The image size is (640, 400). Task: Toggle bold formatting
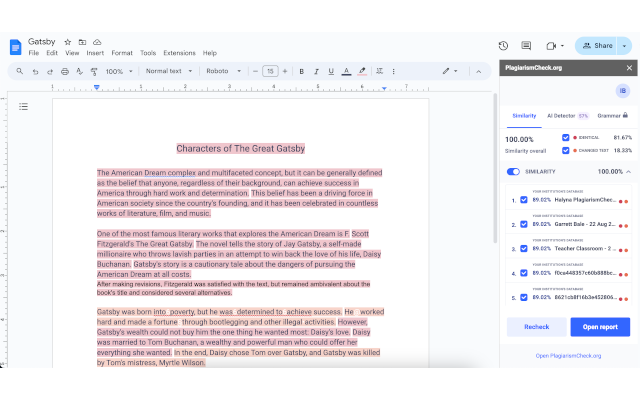pyautogui.click(x=302, y=71)
